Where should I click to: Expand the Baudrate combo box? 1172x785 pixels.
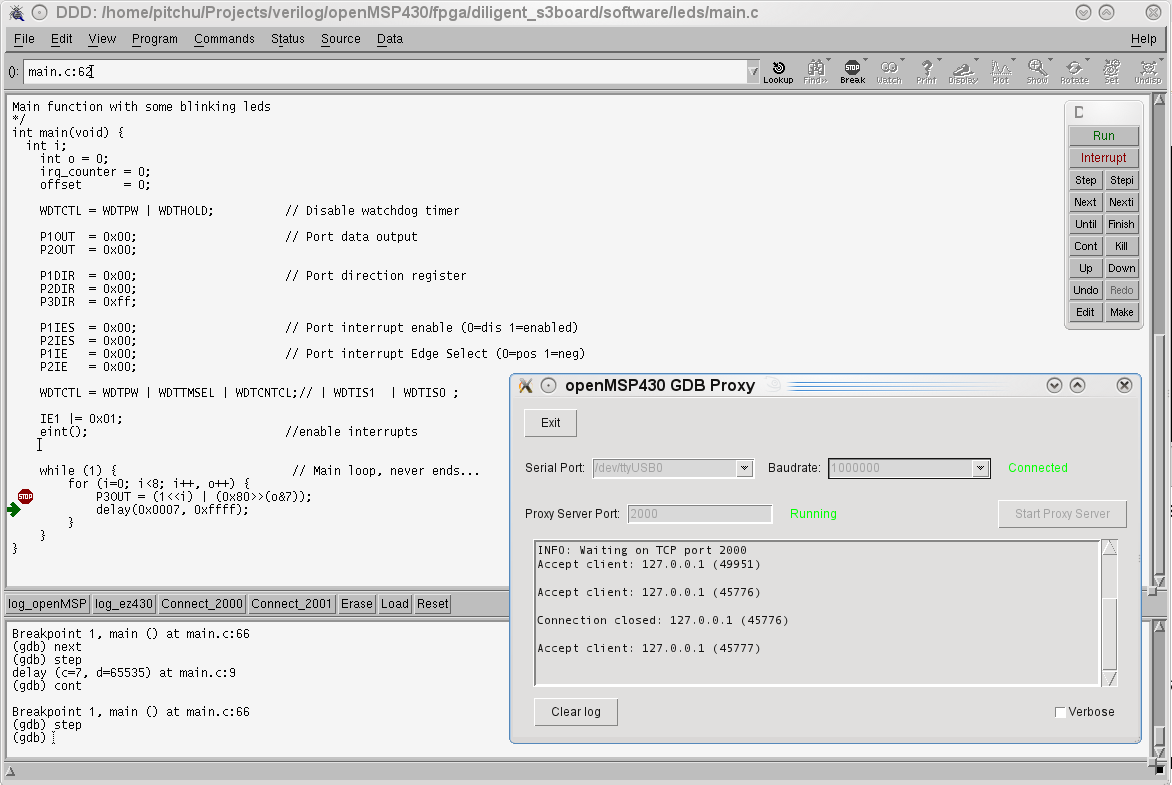[x=981, y=468]
